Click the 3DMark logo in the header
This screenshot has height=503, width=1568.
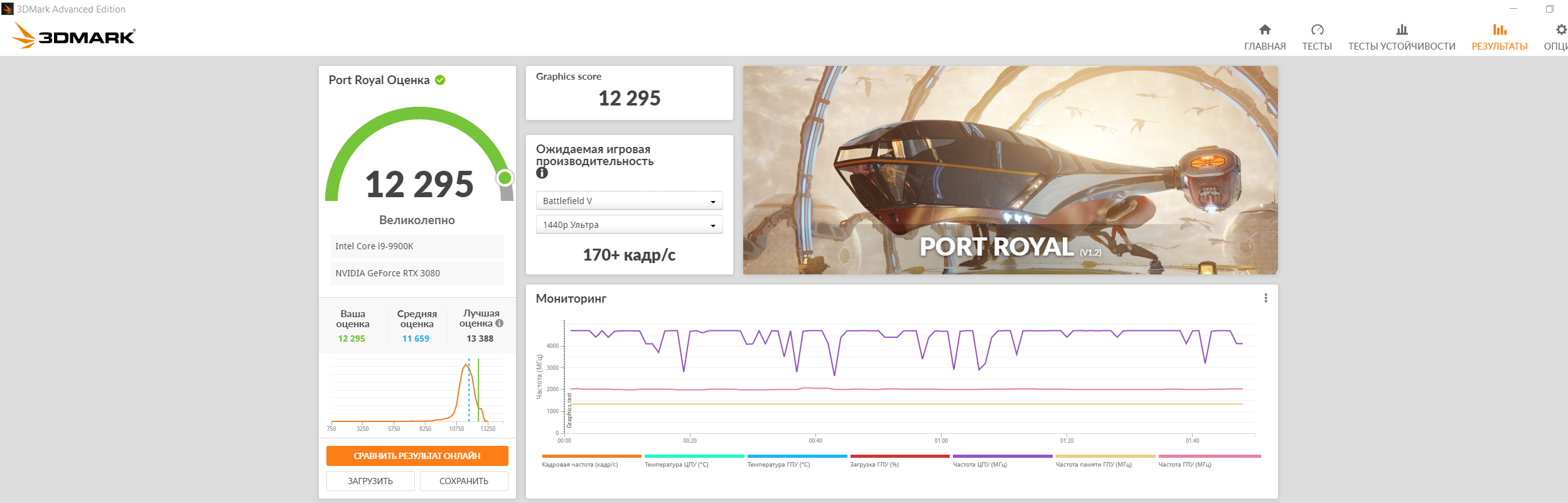pyautogui.click(x=73, y=35)
